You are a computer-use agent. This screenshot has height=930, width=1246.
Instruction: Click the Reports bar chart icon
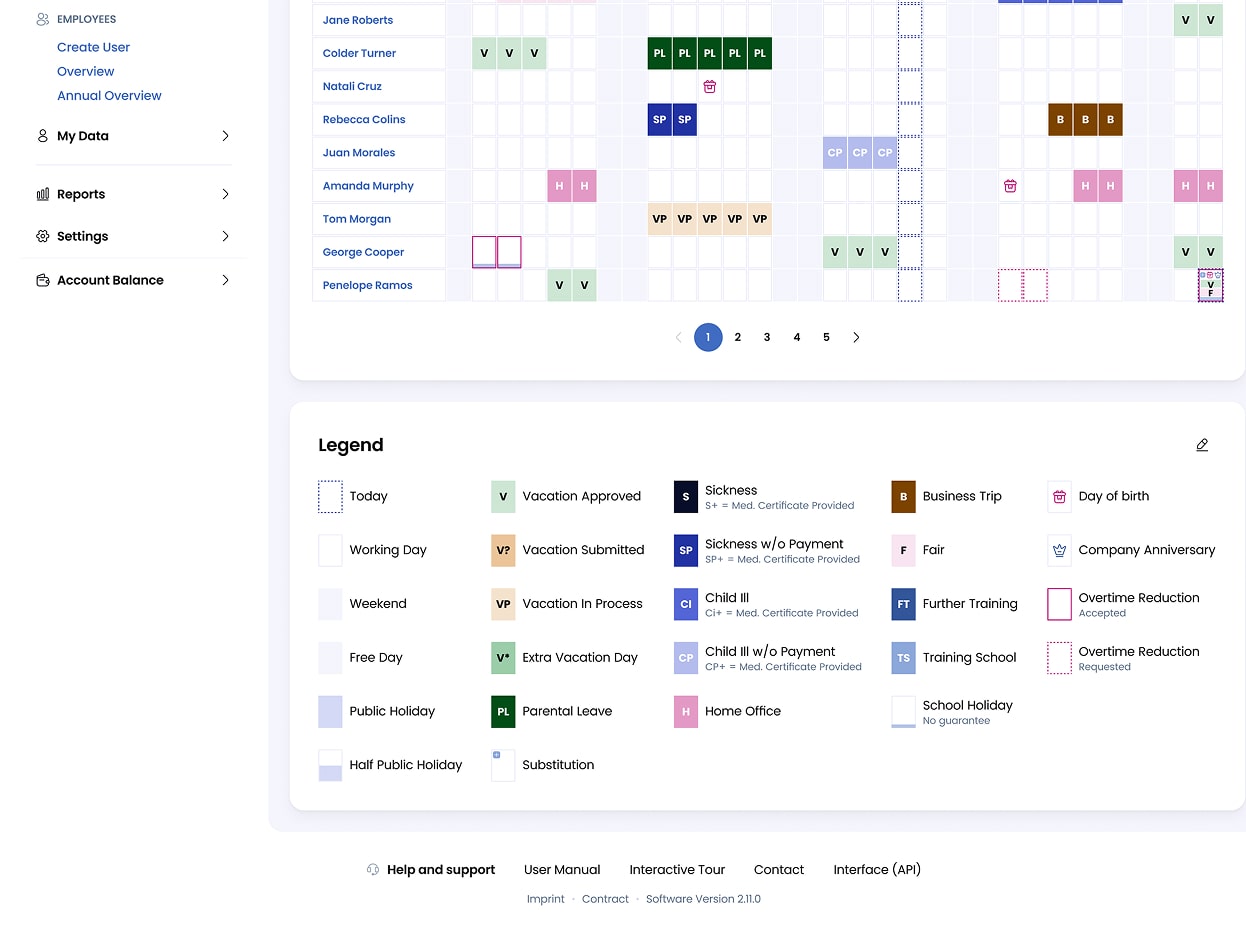tap(43, 194)
